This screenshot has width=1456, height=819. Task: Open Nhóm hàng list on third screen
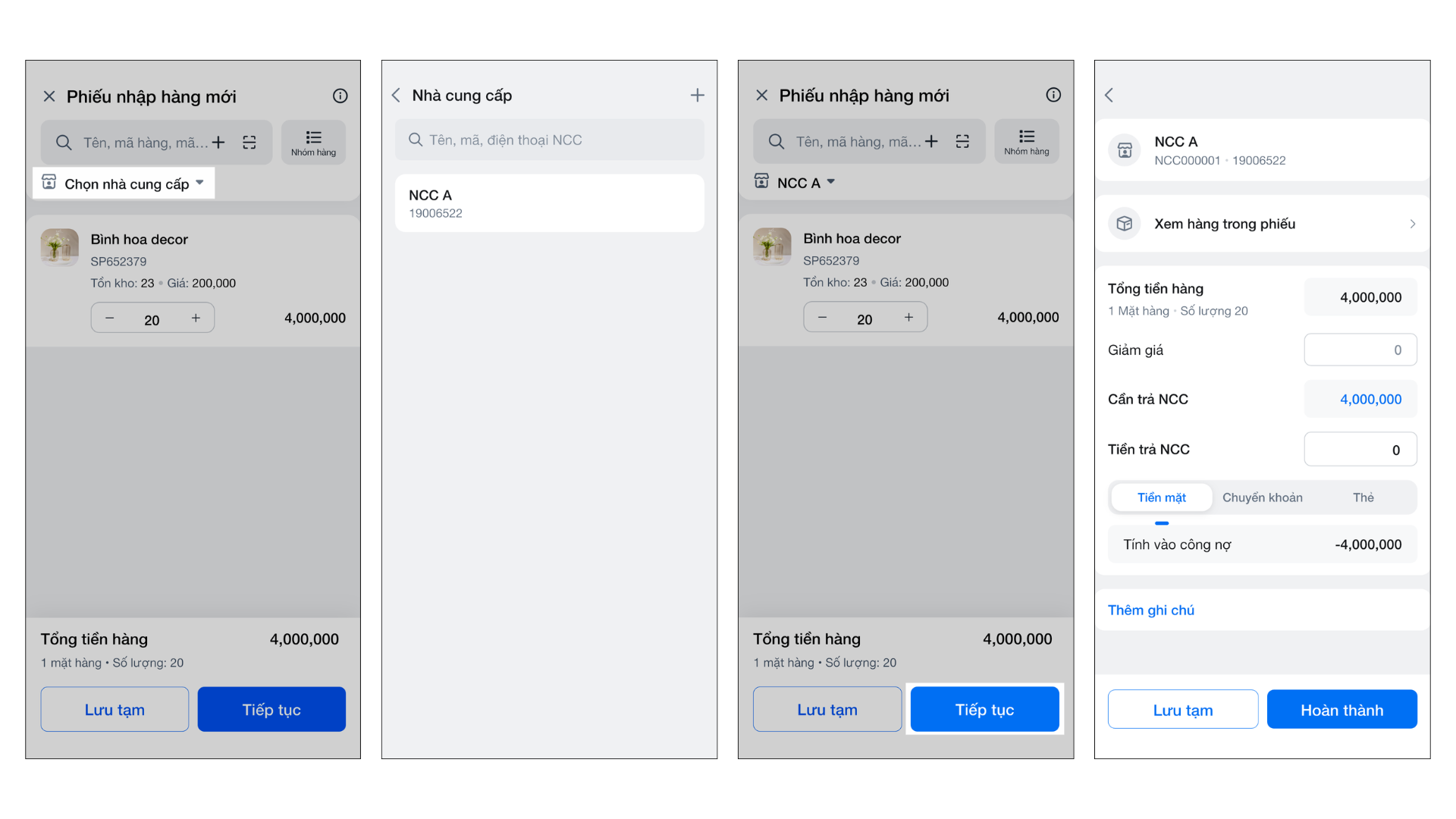(1026, 141)
